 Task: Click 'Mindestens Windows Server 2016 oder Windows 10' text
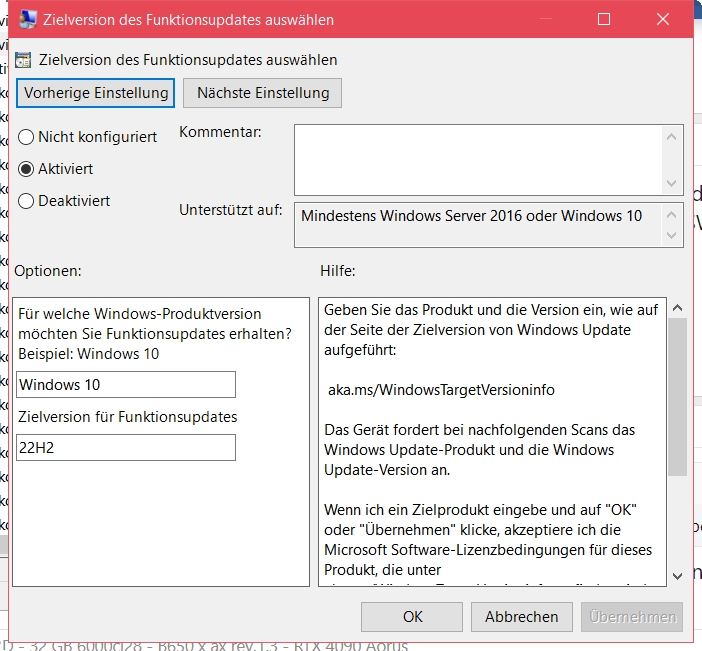pyautogui.click(x=471, y=216)
